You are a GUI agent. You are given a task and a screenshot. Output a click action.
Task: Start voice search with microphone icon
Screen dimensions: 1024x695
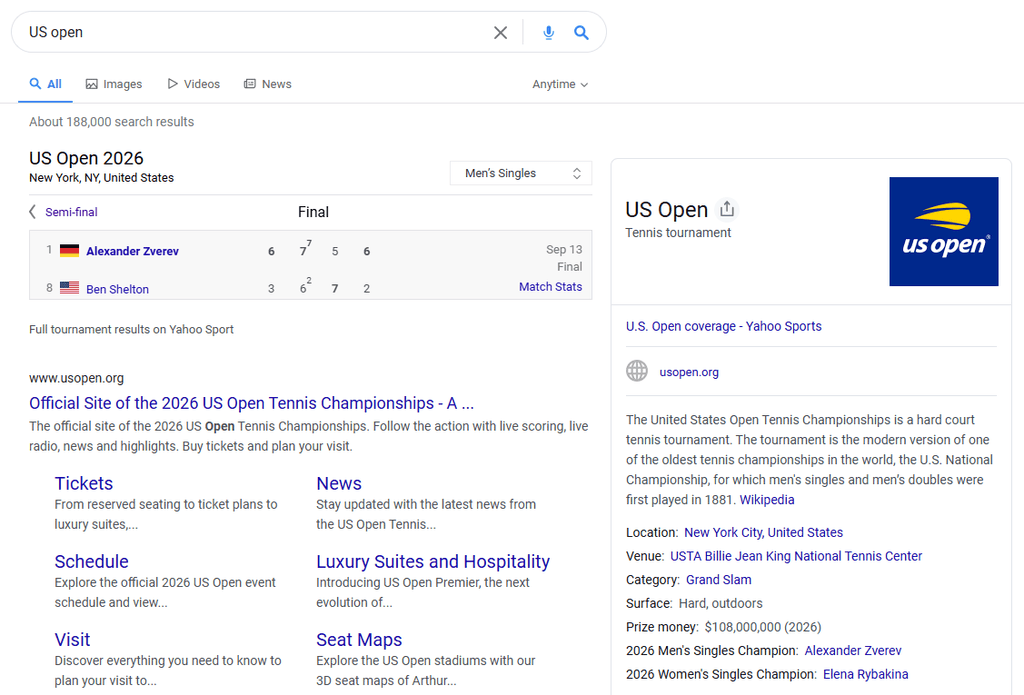tap(549, 33)
